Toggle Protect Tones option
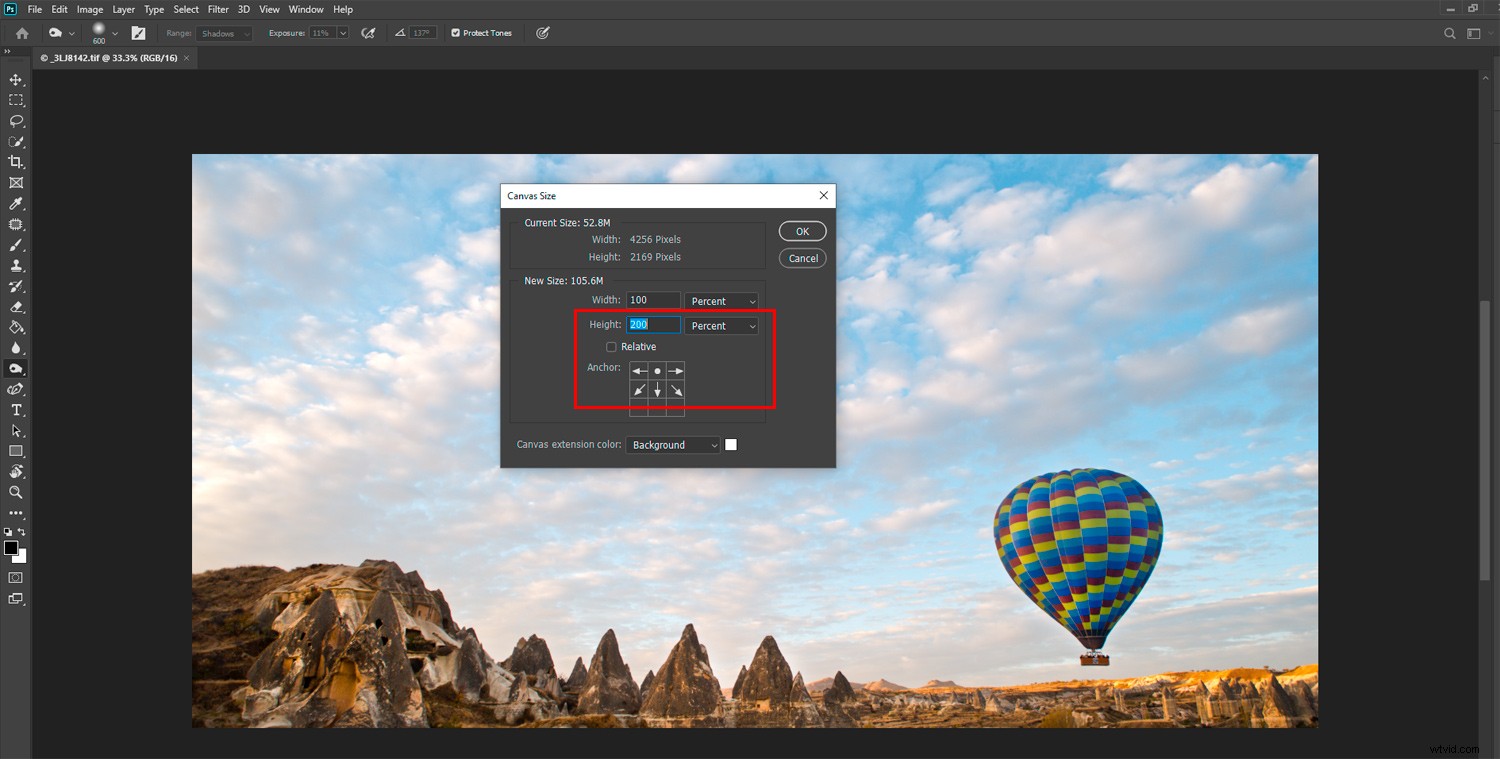Viewport: 1500px width, 759px height. [456, 32]
